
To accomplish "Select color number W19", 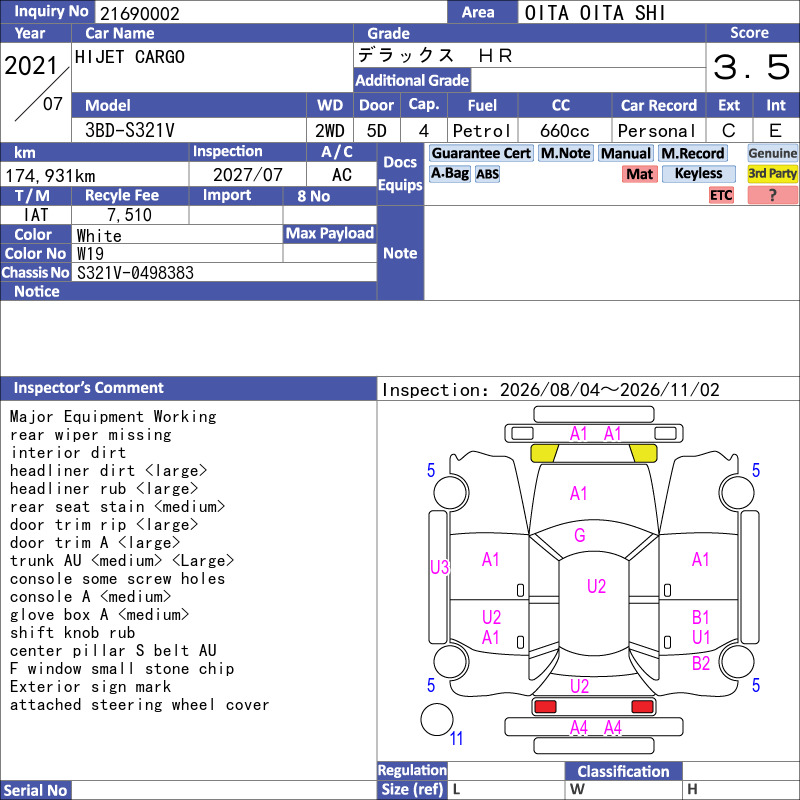I will (90, 254).
